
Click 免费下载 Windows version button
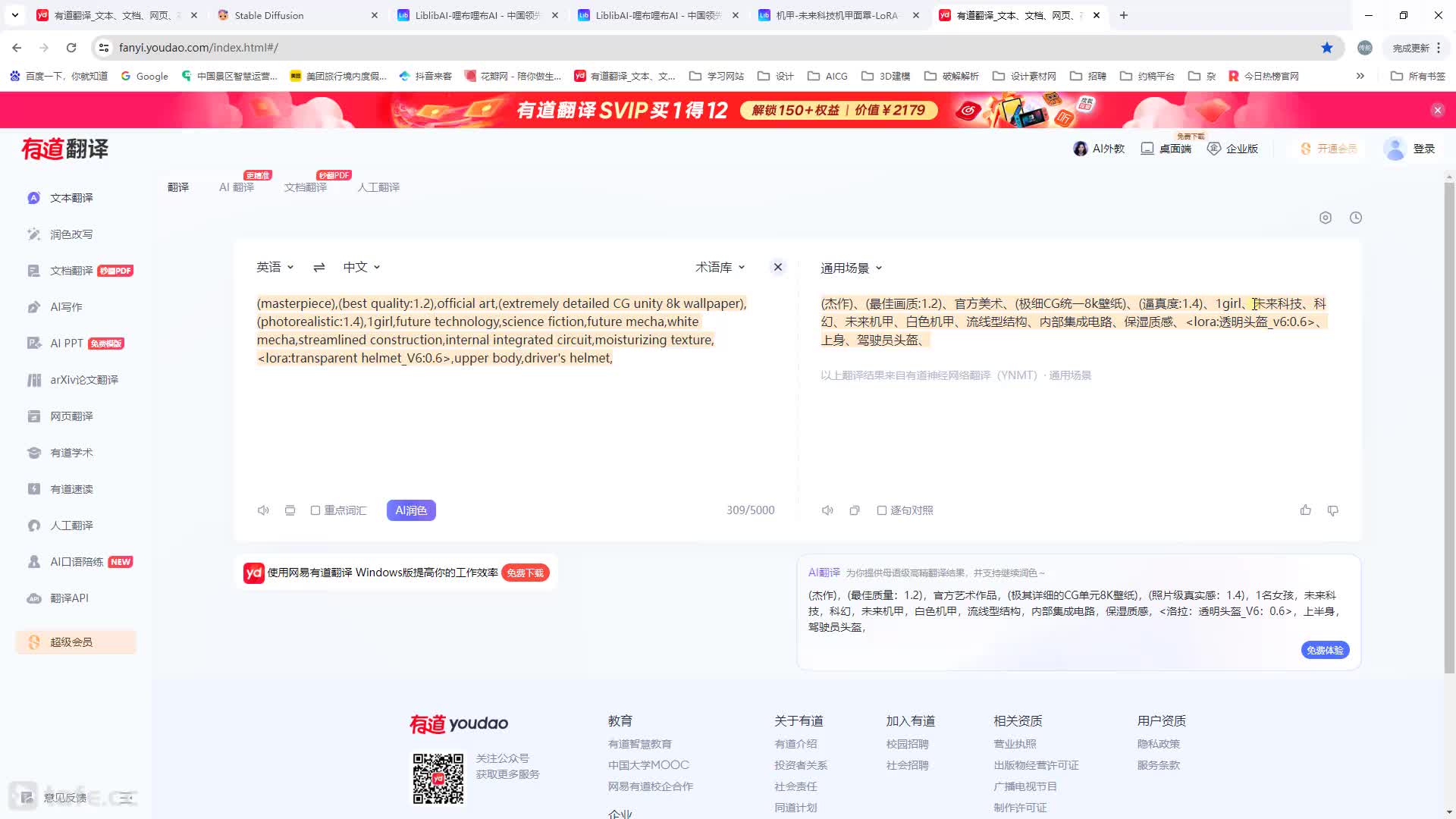[x=526, y=573]
